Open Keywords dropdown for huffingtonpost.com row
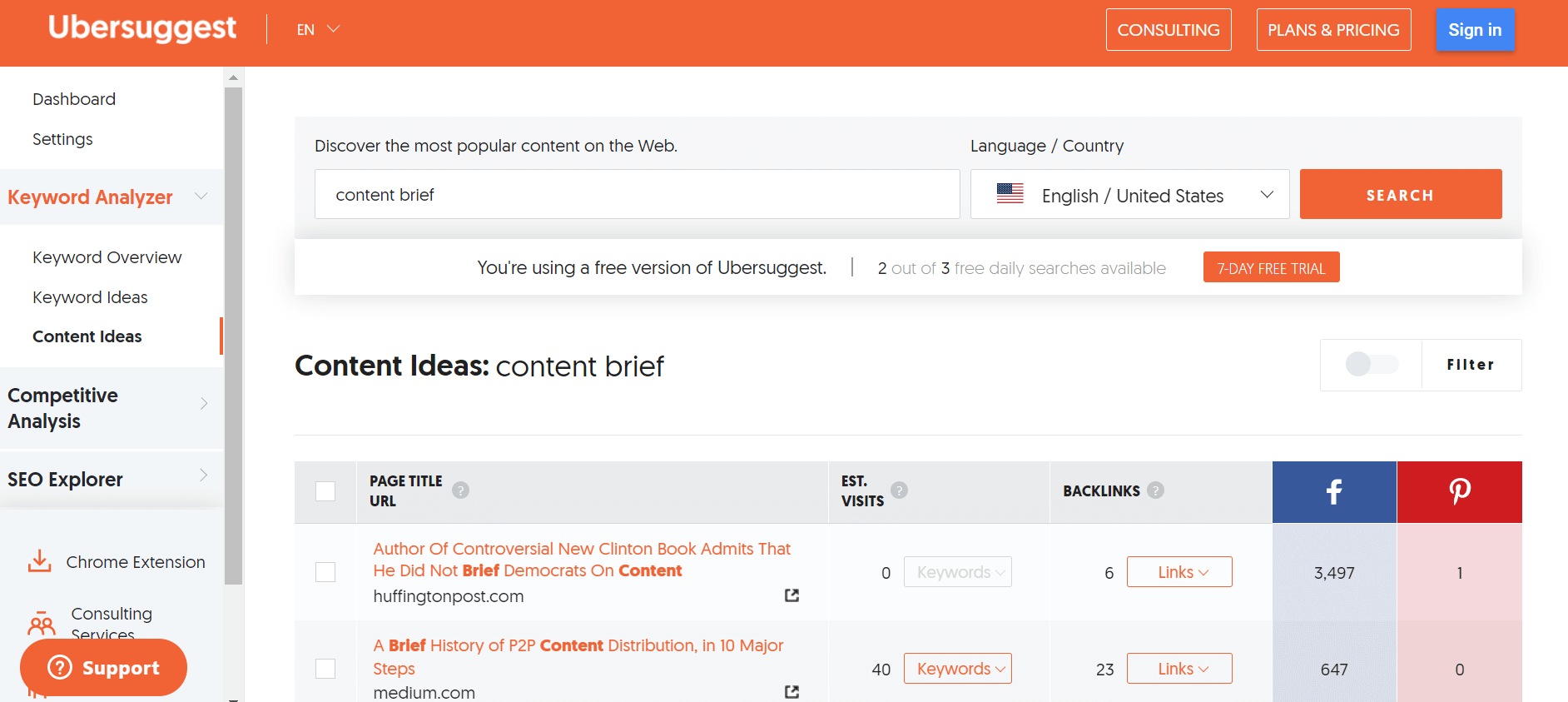The height and width of the screenshot is (702, 1568). coord(958,572)
